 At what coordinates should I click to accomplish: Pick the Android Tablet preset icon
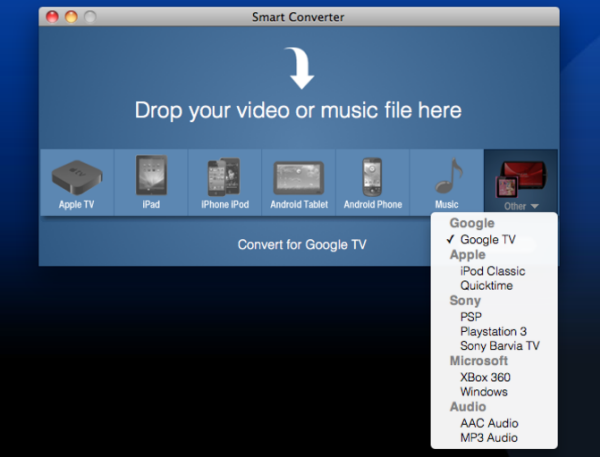tap(298, 178)
